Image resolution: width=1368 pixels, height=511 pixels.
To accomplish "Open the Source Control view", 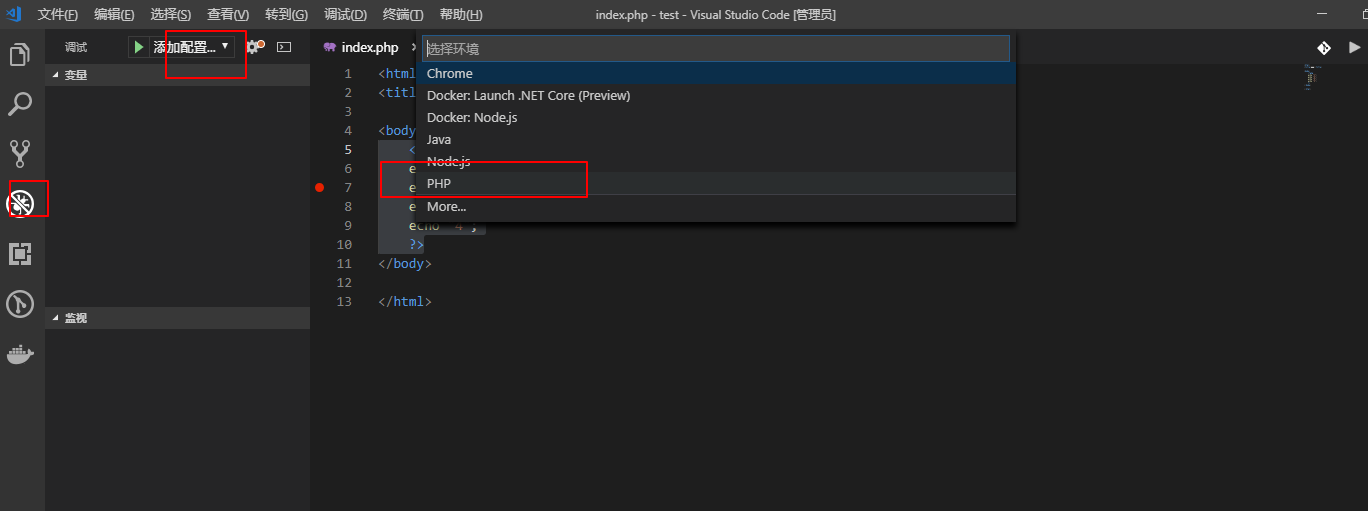I will click(20, 153).
